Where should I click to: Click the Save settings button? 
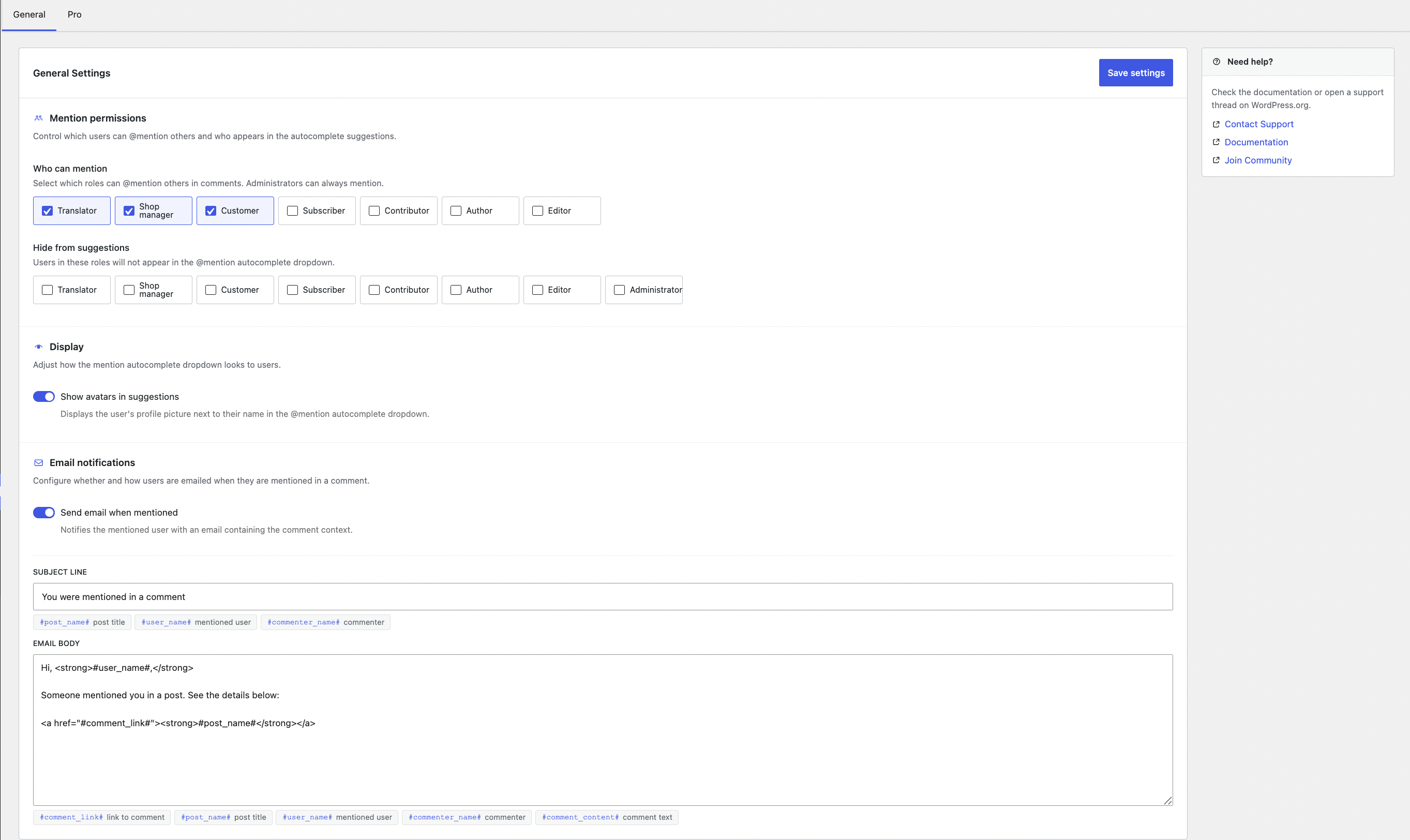pyautogui.click(x=1135, y=73)
